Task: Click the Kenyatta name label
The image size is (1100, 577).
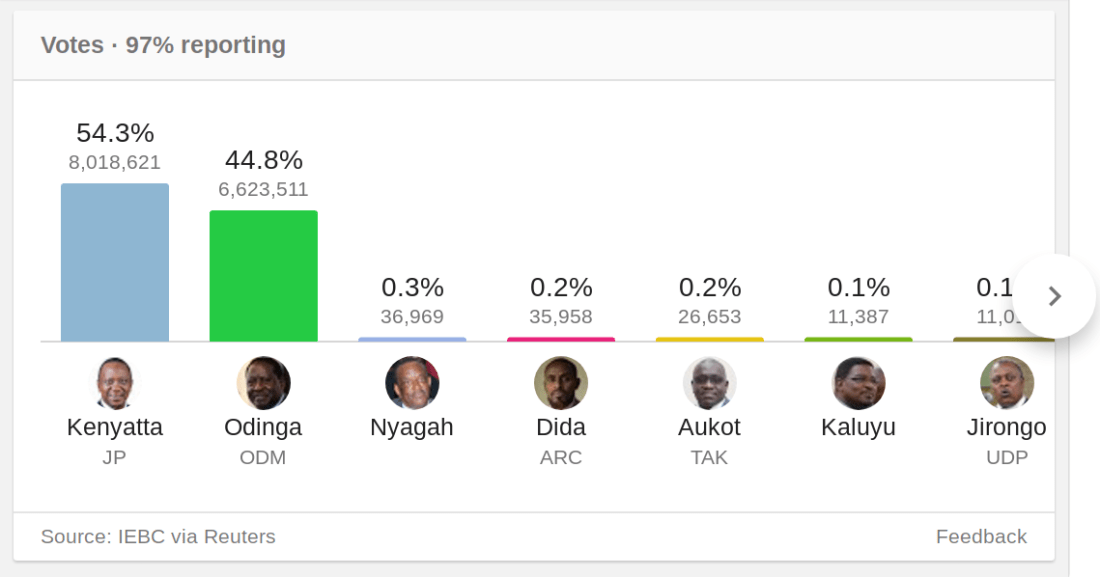Action: pos(115,427)
